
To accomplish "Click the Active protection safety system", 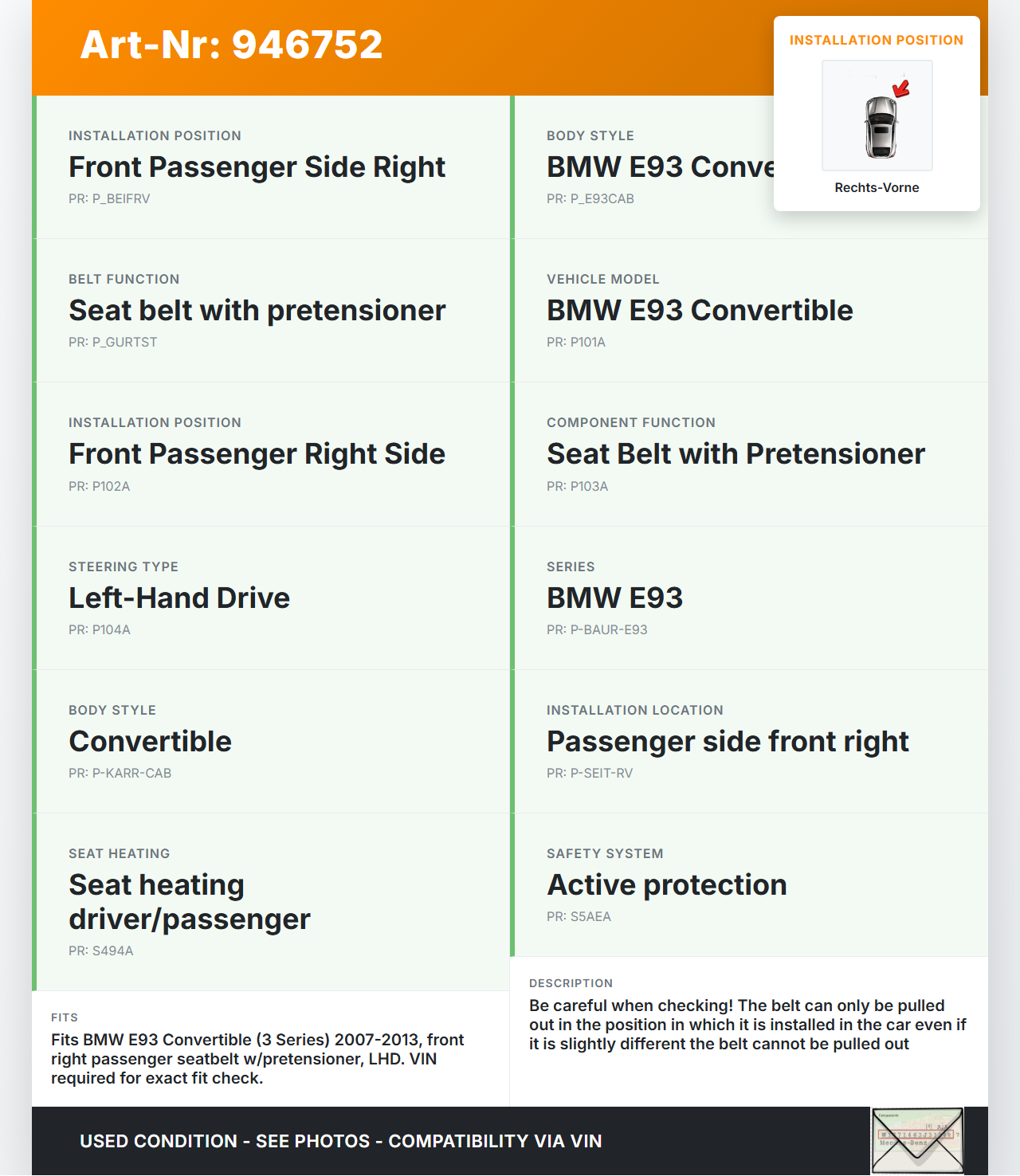I will tap(666, 885).
